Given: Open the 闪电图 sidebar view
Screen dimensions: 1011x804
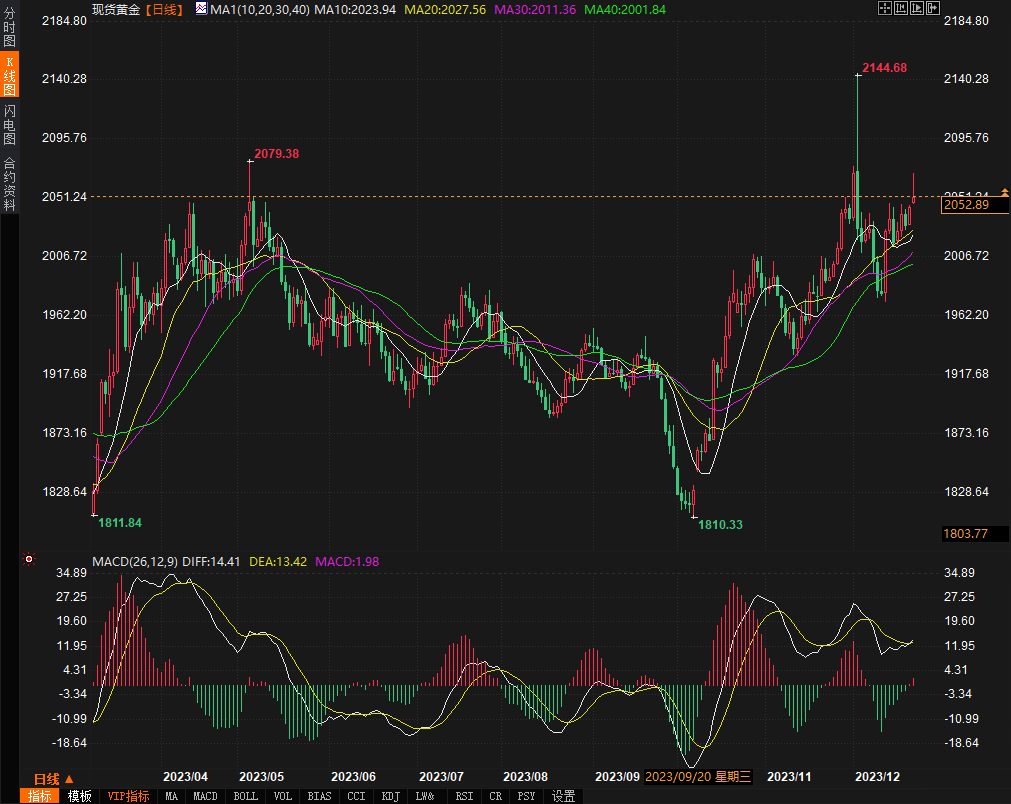Looking at the screenshot, I should tap(9, 124).
